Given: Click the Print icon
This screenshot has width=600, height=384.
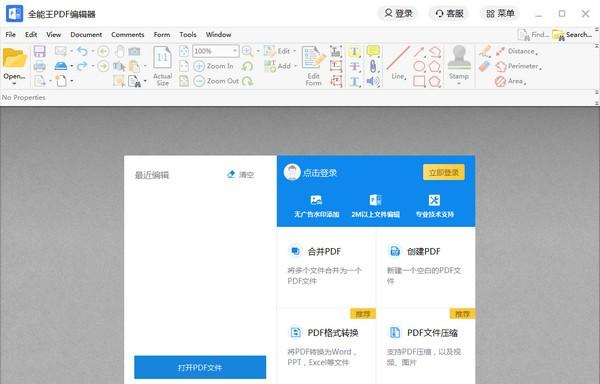Looking at the screenshot, I should point(39,66).
